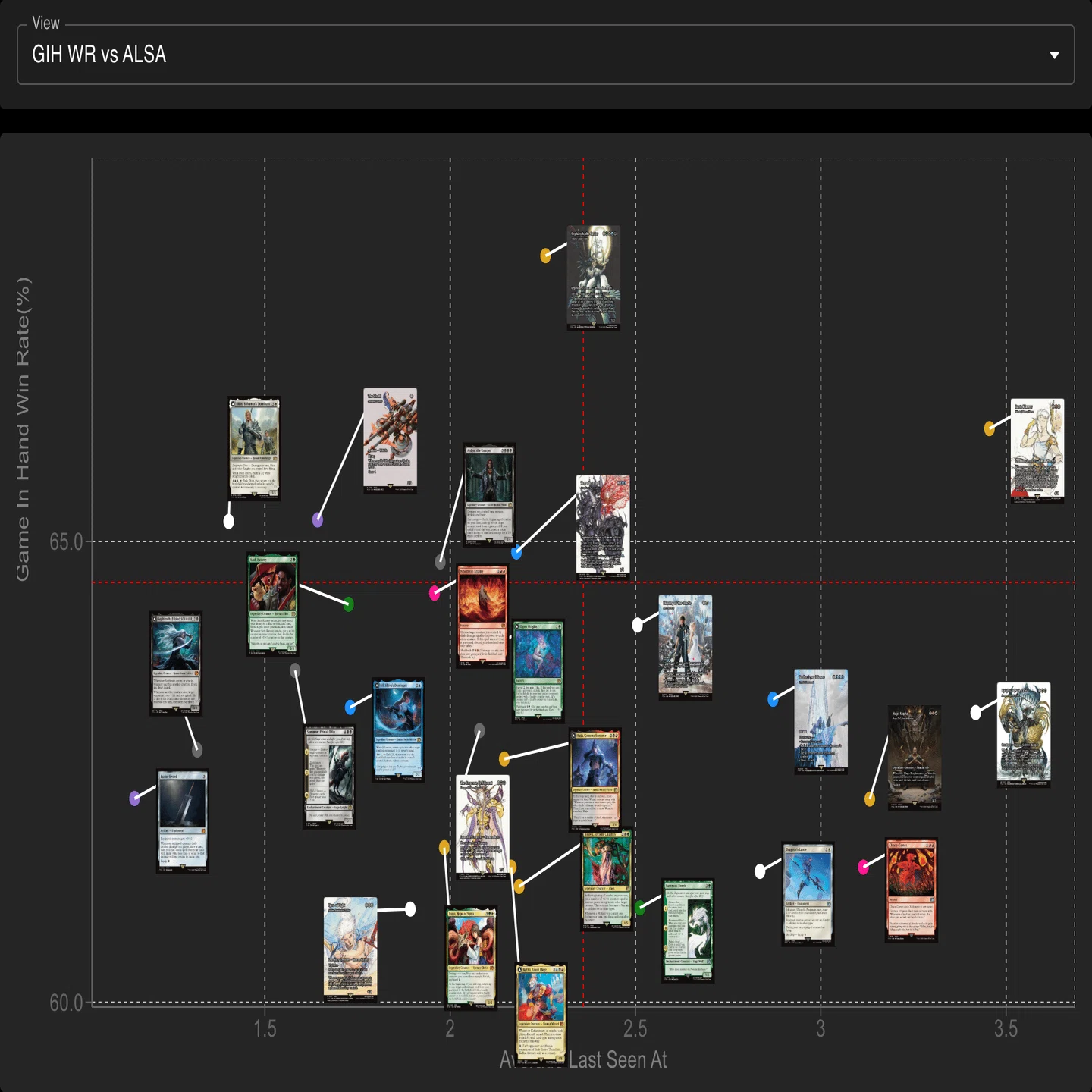Screen dimensions: 1092x1092
Task: Select the Buster Sword card thumbnail
Action: pyautogui.click(x=183, y=821)
